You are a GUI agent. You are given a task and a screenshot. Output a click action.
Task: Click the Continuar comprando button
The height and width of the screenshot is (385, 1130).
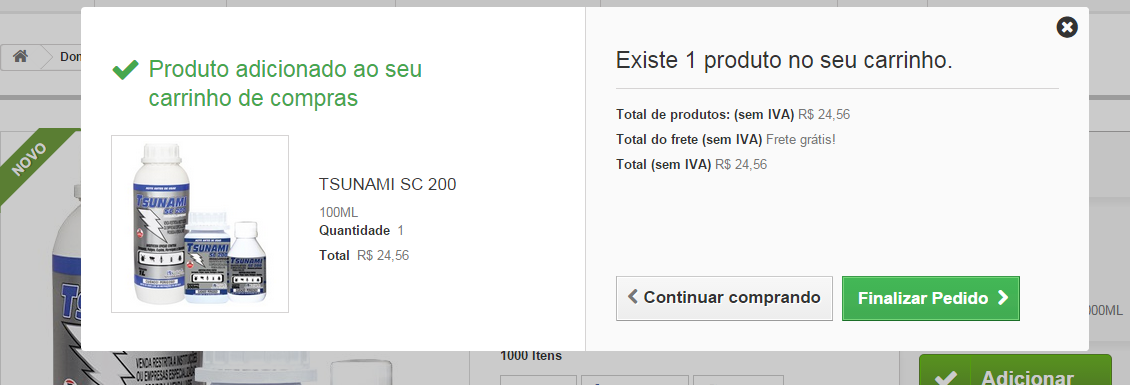click(x=724, y=298)
